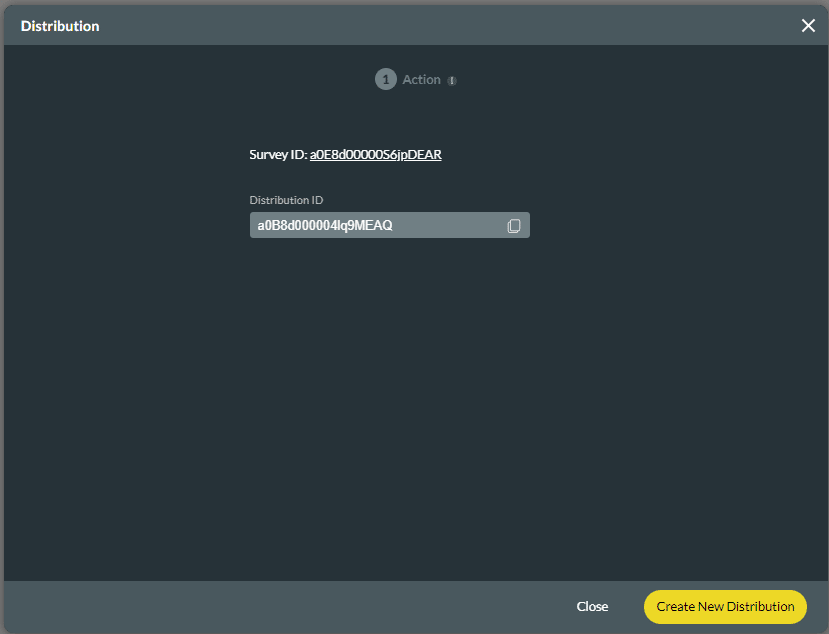Click the Distribution ID label text
Viewport: 829px width, 634px height.
(286, 200)
